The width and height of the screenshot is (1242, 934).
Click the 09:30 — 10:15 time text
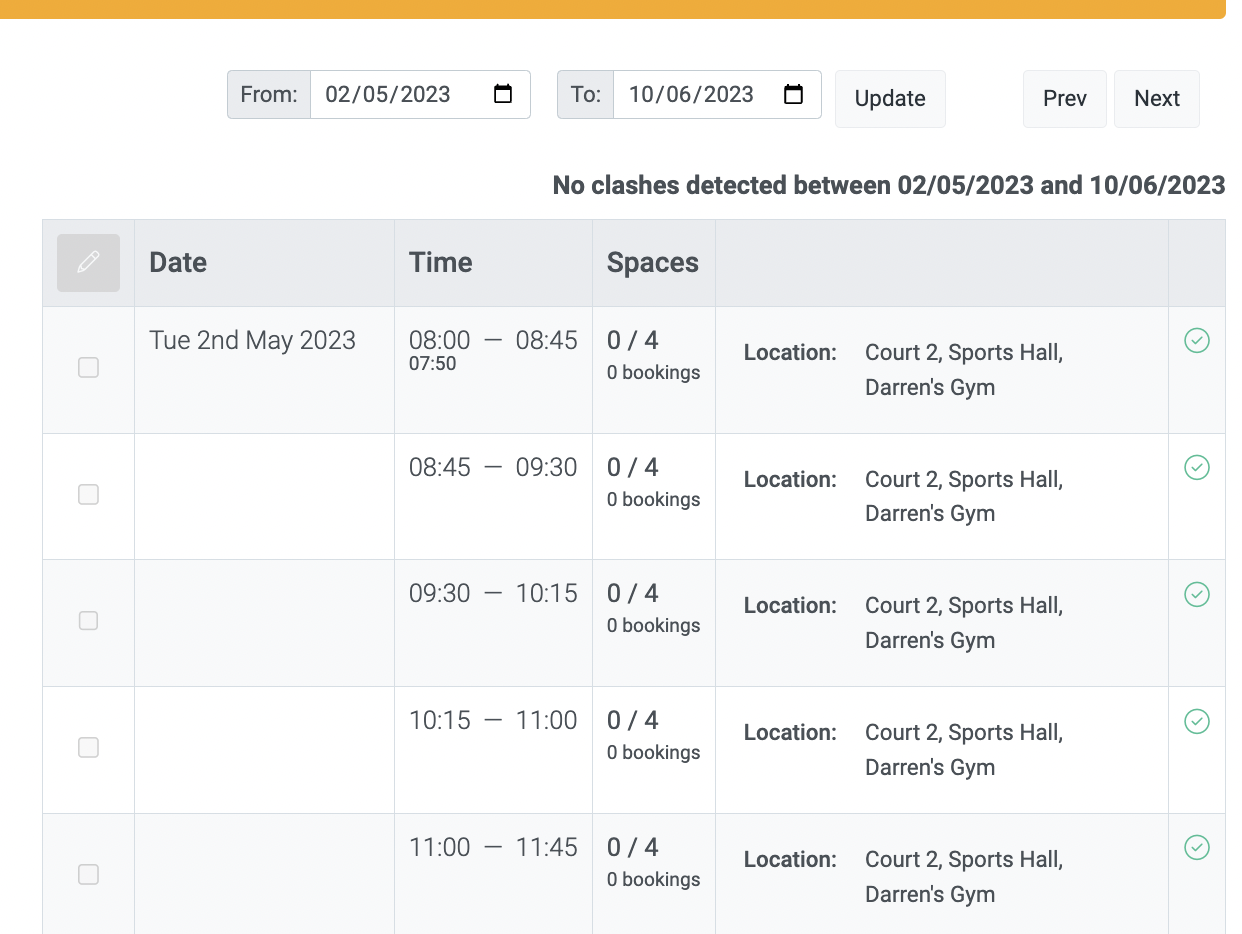tap(493, 593)
